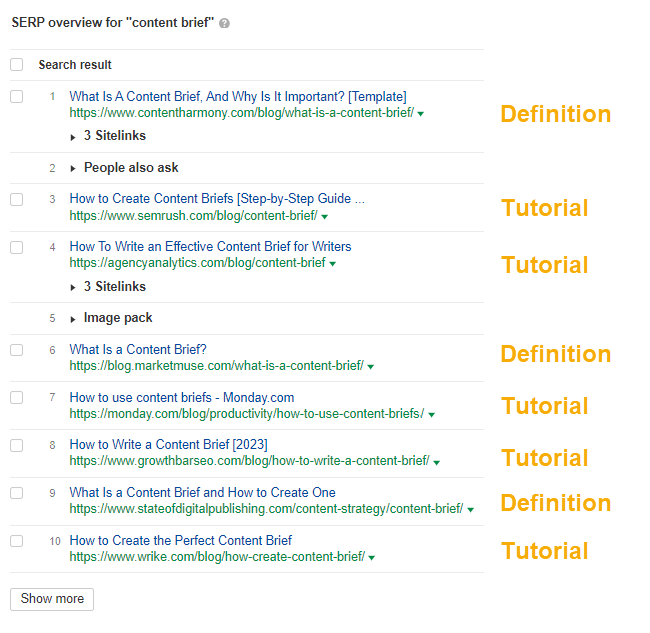
Task: Check the box for contentharmony.com result
Action: pos(16,97)
